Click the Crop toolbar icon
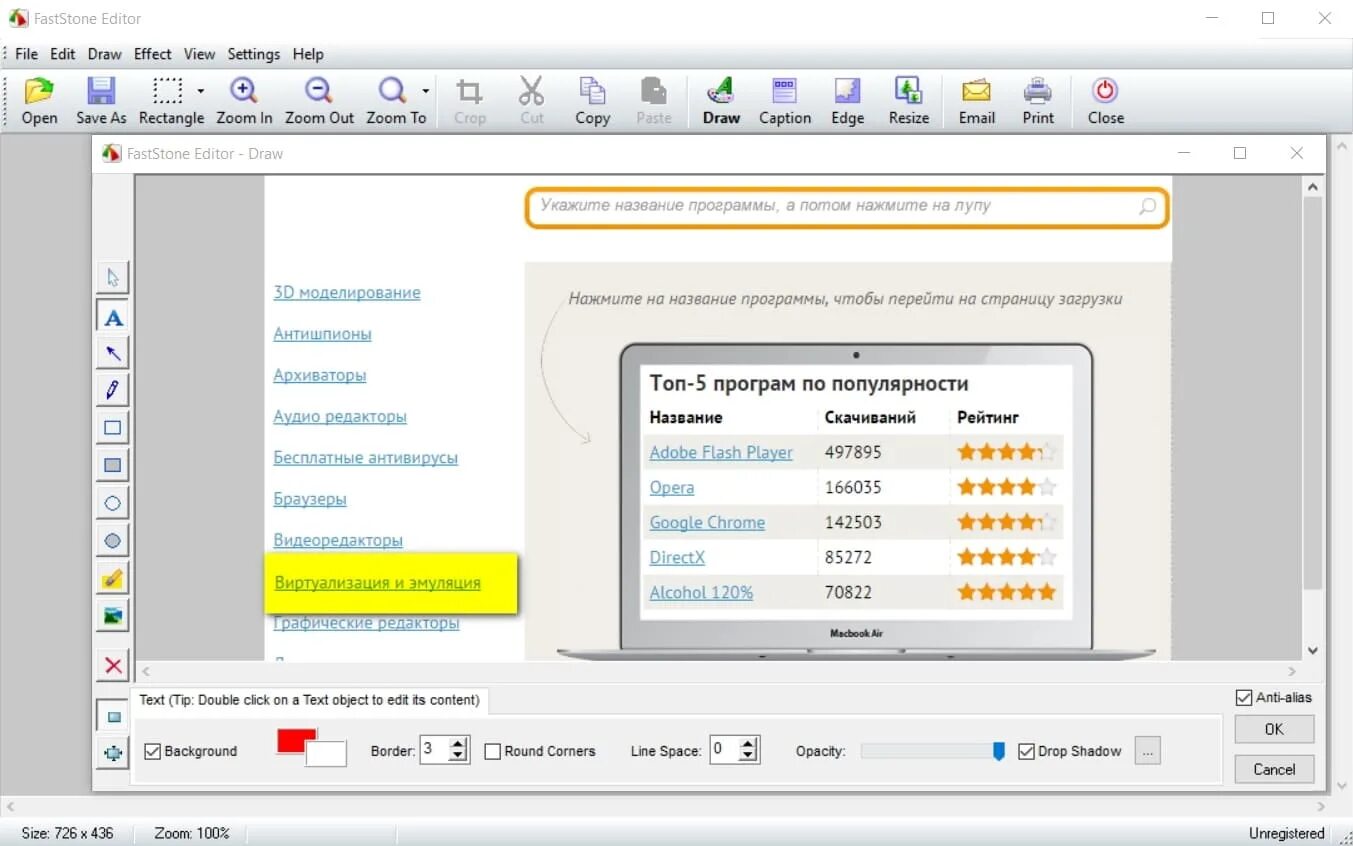The height and width of the screenshot is (846, 1353). click(469, 101)
